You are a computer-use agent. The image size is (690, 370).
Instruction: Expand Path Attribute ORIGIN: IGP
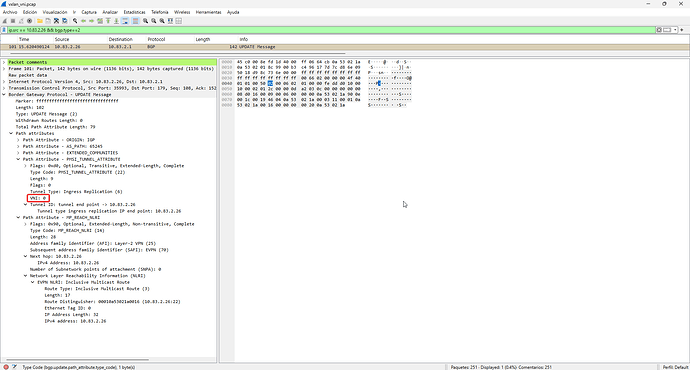point(18,140)
